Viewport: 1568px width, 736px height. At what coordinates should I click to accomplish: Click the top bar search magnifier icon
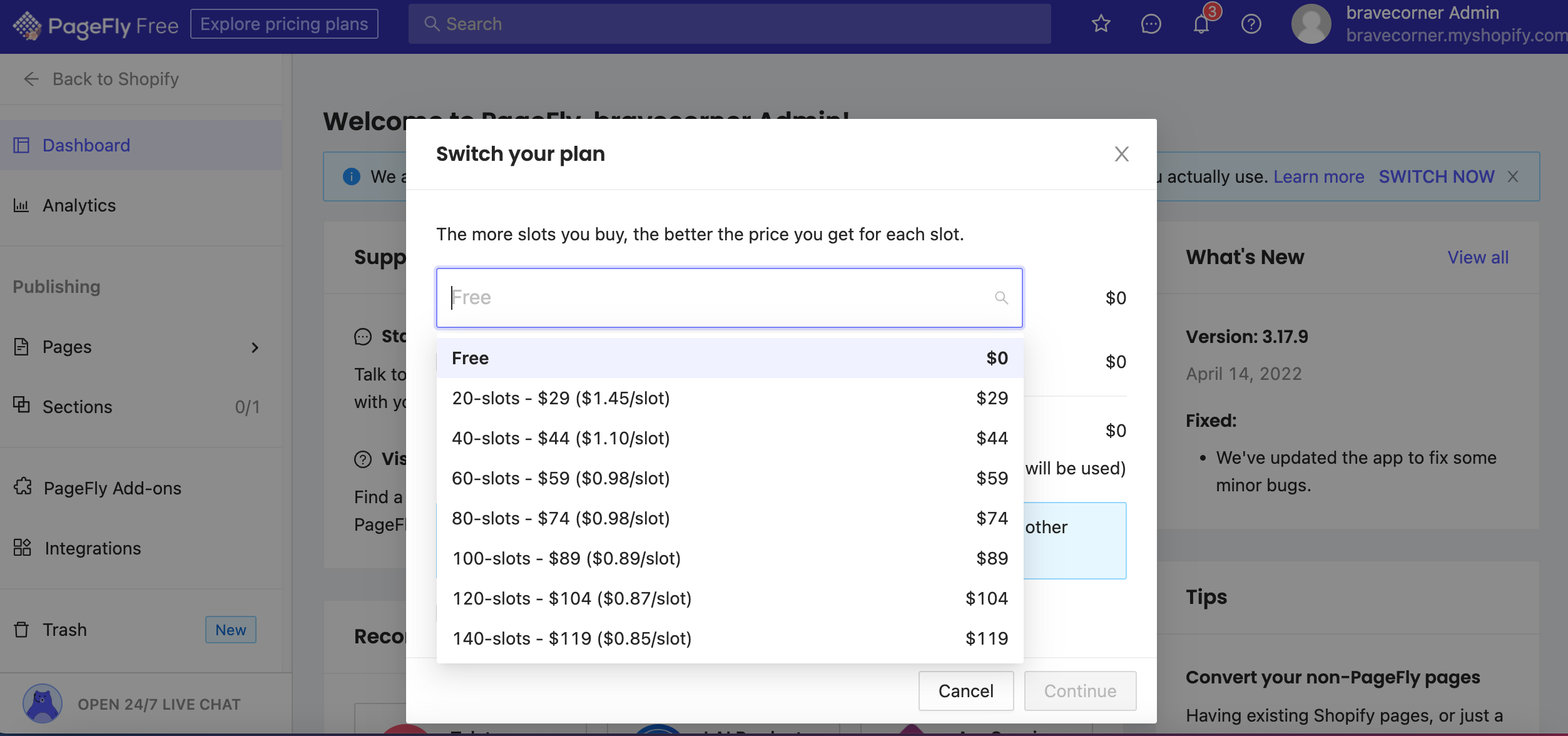[432, 24]
